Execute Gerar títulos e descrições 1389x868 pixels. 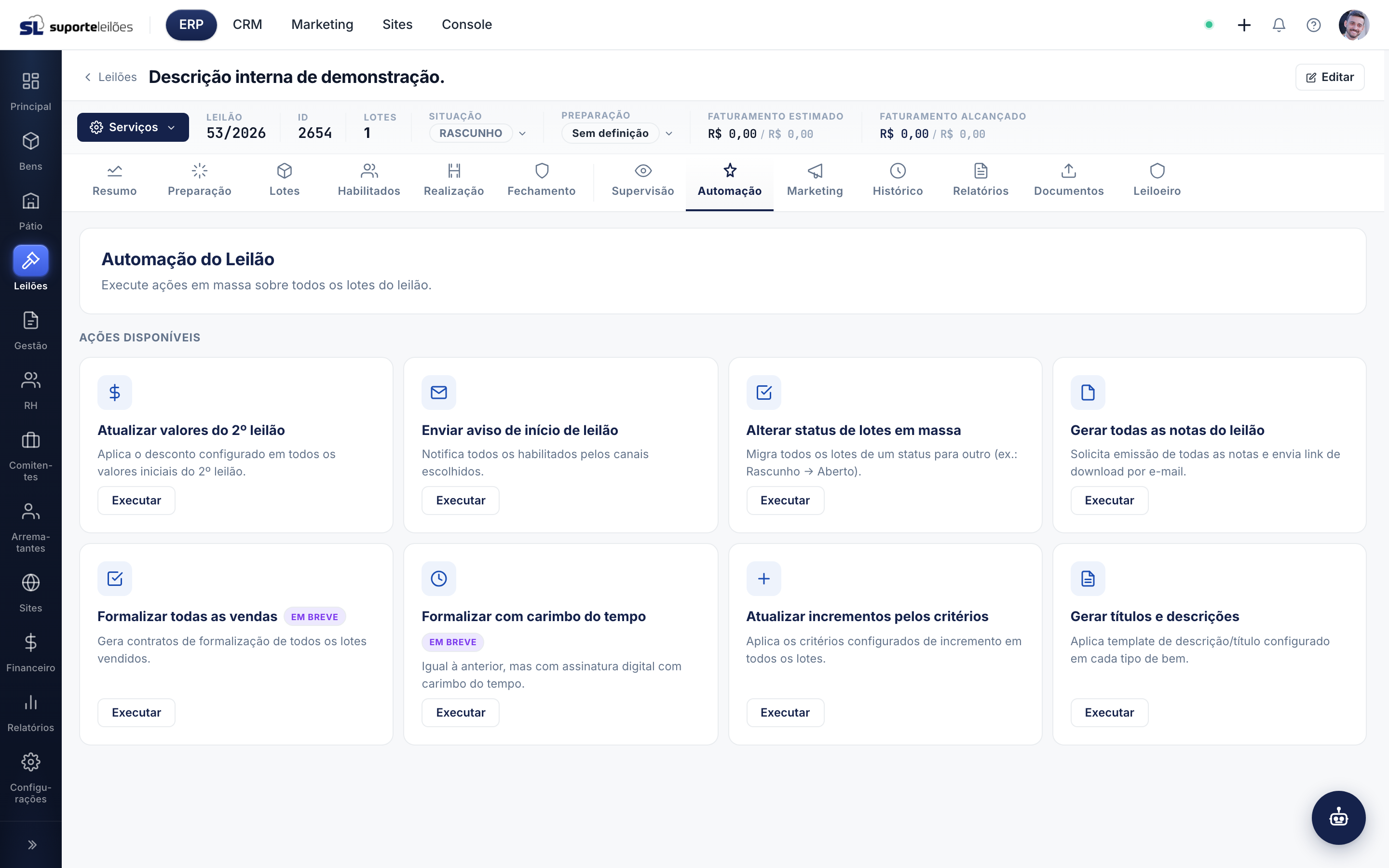pyautogui.click(x=1109, y=712)
